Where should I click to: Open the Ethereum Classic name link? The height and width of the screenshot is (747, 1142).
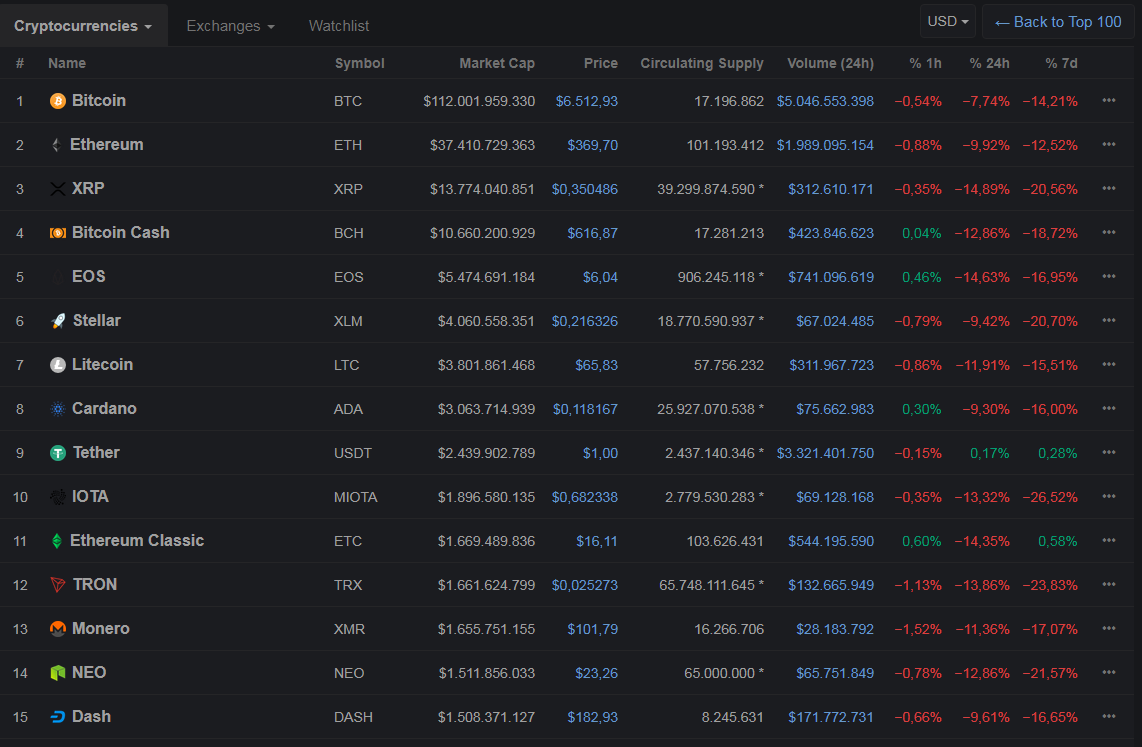coord(137,540)
